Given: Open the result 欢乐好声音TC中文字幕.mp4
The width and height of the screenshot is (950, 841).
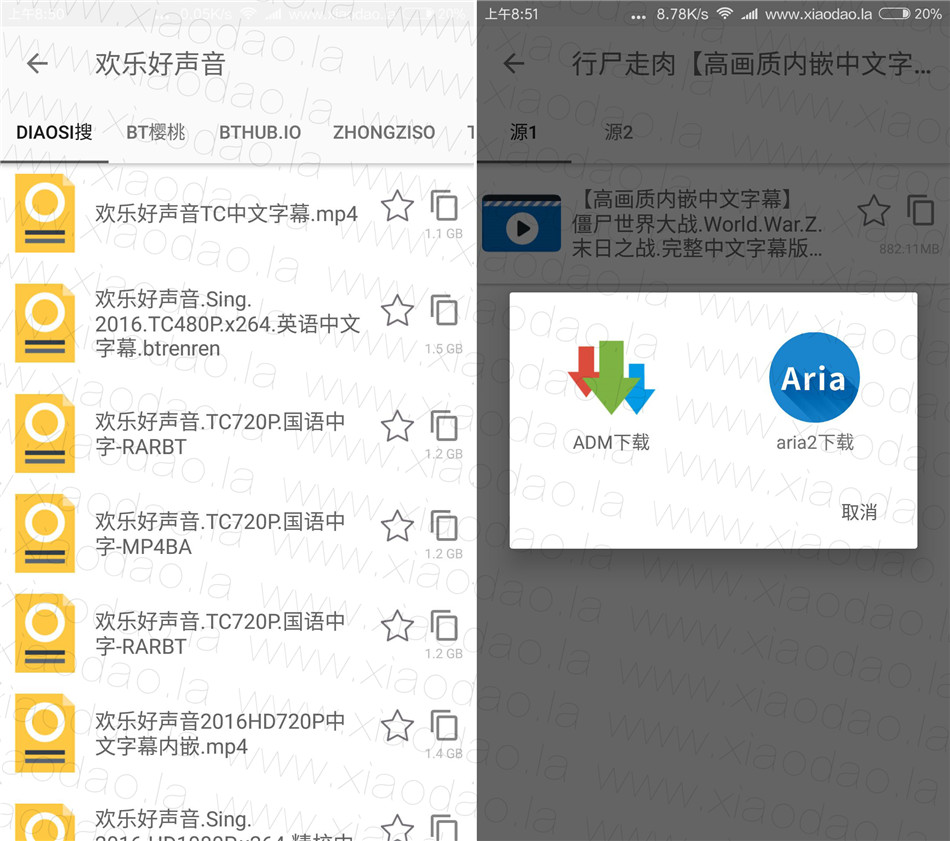Looking at the screenshot, I should [227, 214].
